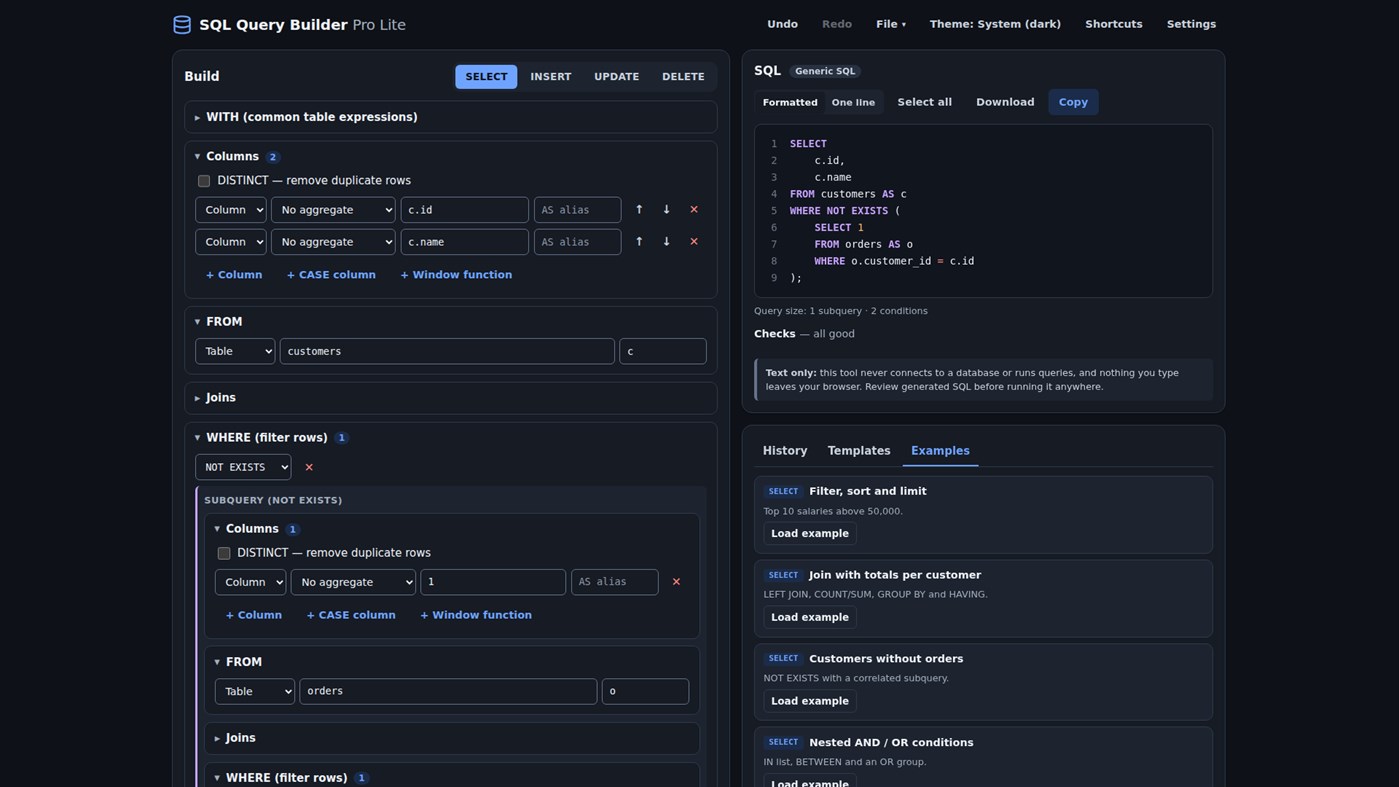
Task: Switch to the DELETE query type
Action: click(683, 77)
